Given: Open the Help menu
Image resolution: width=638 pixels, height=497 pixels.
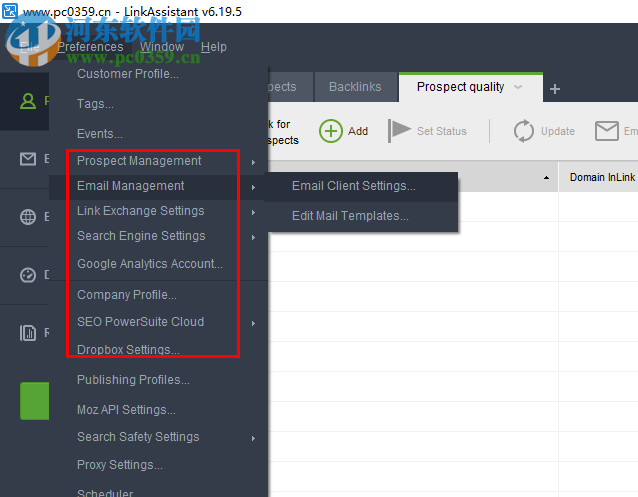Looking at the screenshot, I should coord(214,47).
